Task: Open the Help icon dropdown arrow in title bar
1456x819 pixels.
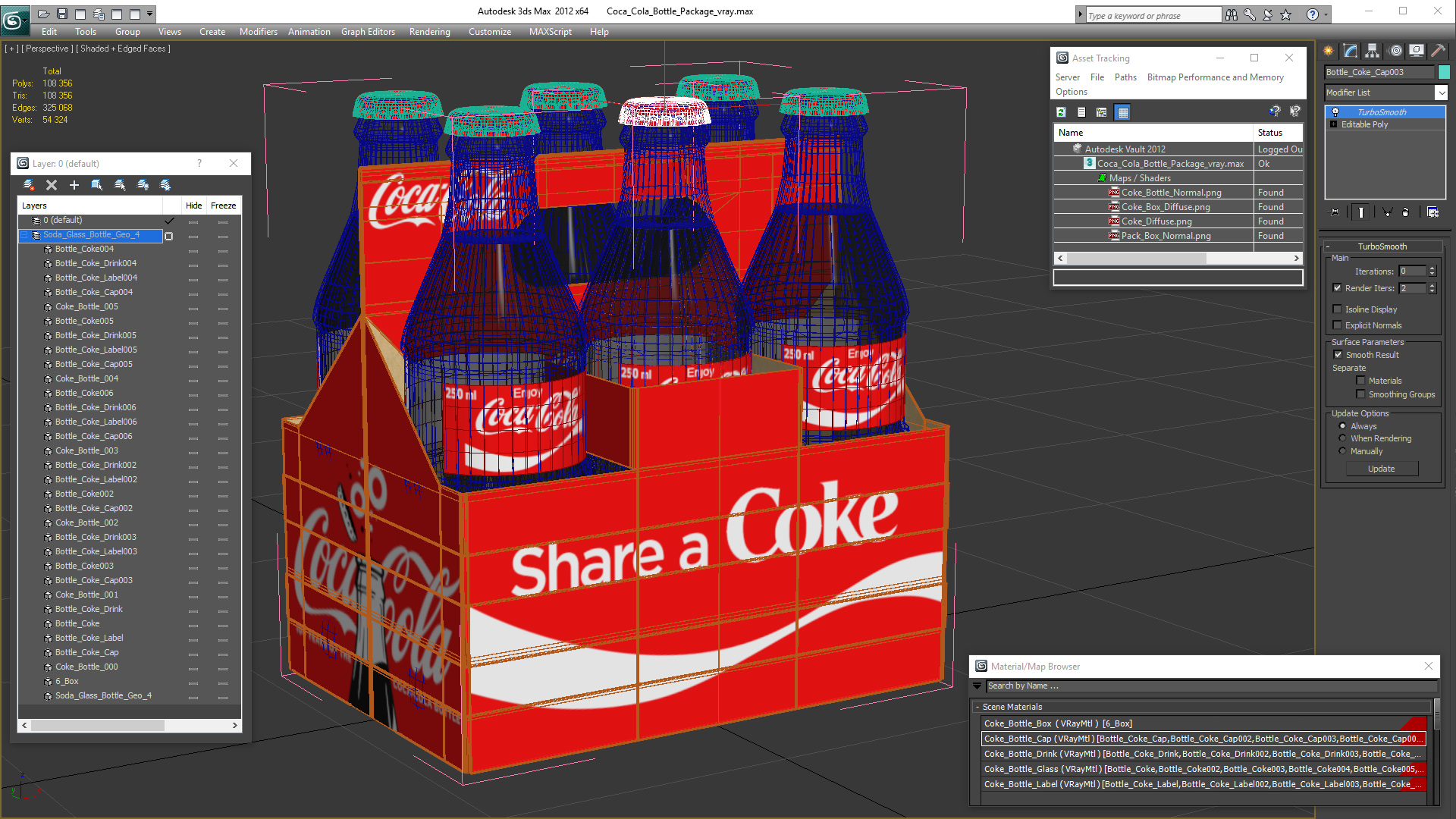Action: click(x=1326, y=14)
